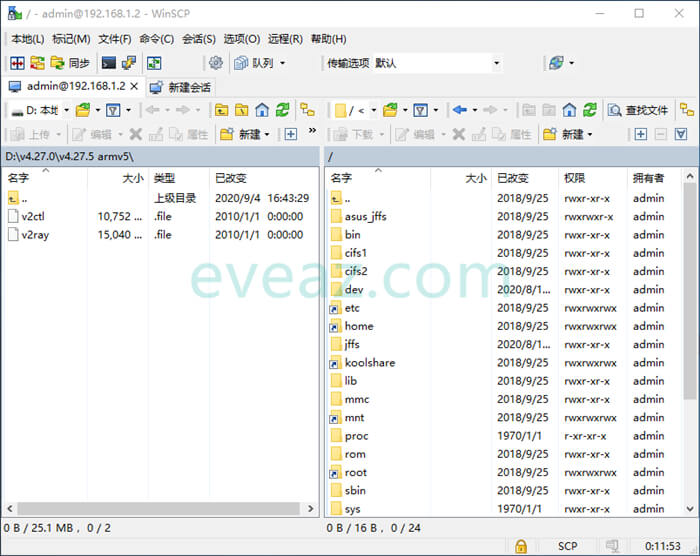Open session in PuTTY icon
The width and height of the screenshot is (700, 556).
click(x=129, y=63)
